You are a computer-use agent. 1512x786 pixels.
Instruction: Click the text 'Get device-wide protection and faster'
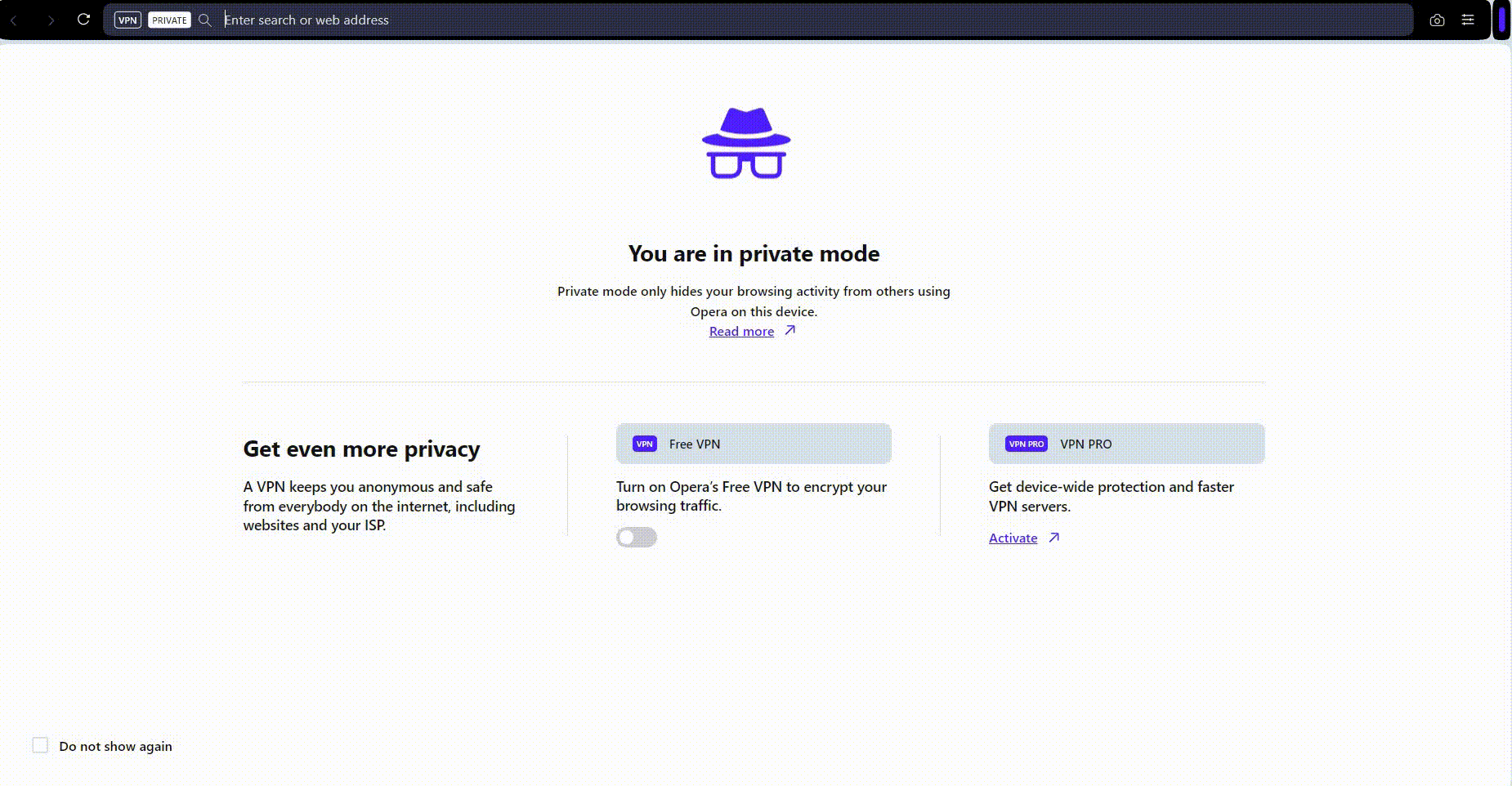tap(1112, 486)
